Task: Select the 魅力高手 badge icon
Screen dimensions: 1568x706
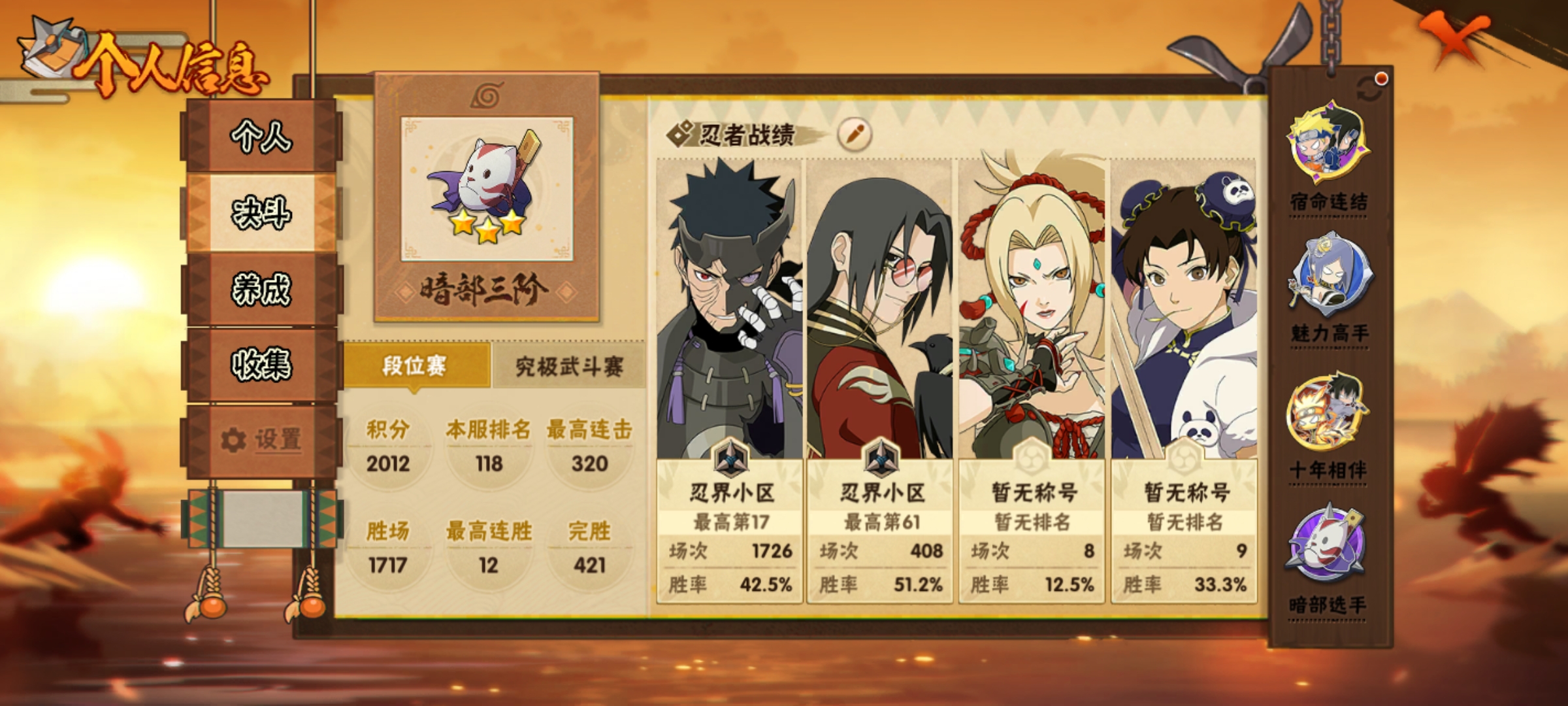Action: [1330, 276]
